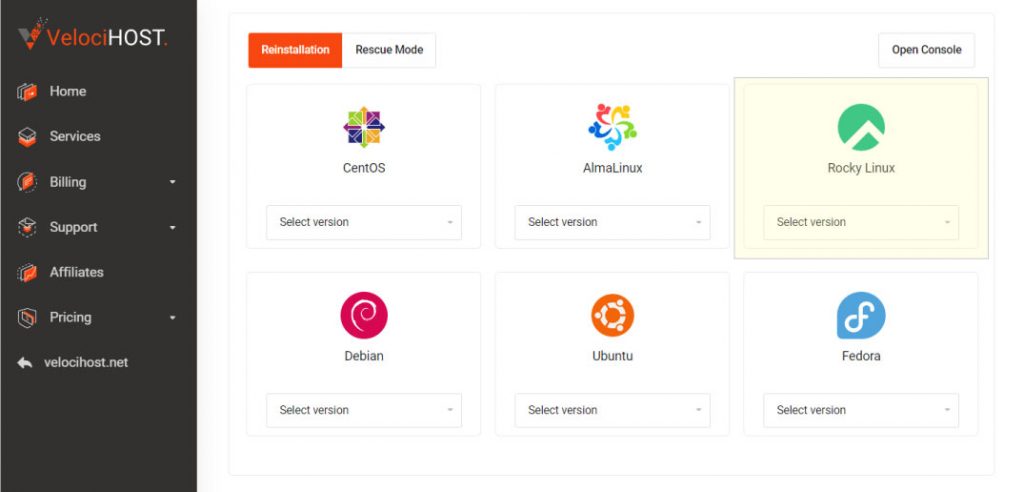Click the Open Console button
The image size is (1024, 492).
(926, 50)
